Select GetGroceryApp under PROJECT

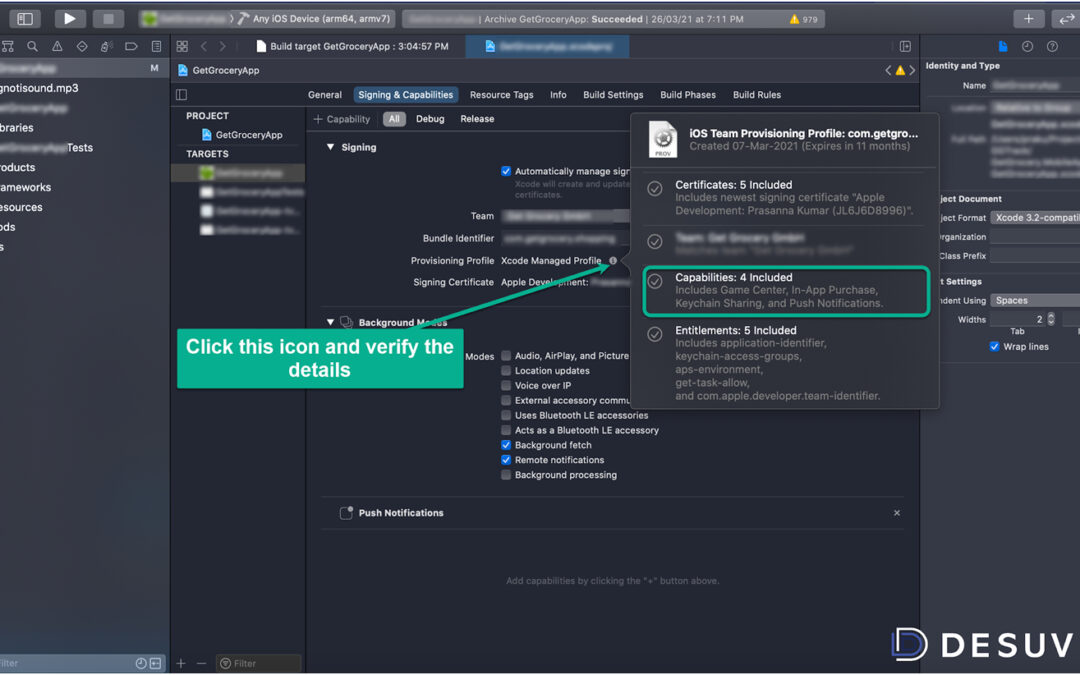click(x=242, y=135)
